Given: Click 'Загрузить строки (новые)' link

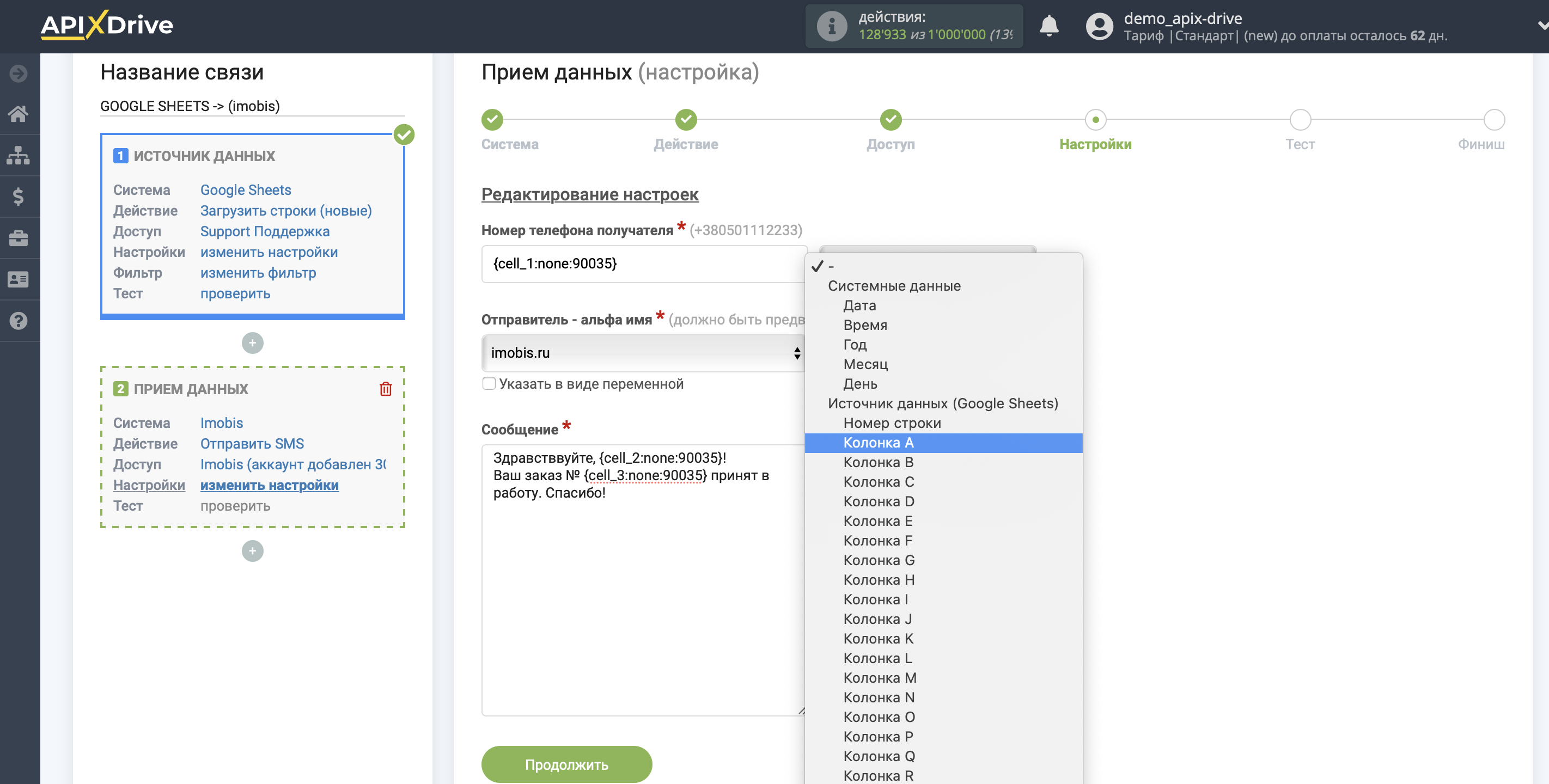Looking at the screenshot, I should [285, 211].
